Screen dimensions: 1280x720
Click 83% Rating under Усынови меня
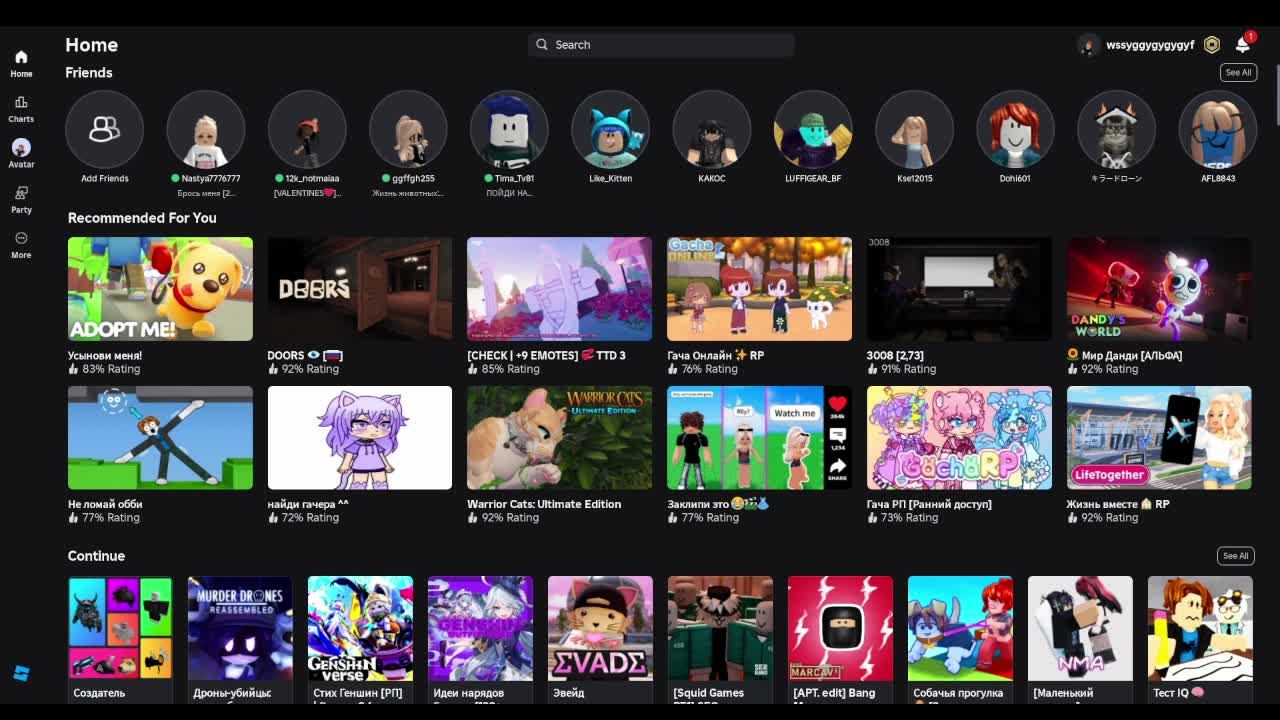[x=104, y=369]
